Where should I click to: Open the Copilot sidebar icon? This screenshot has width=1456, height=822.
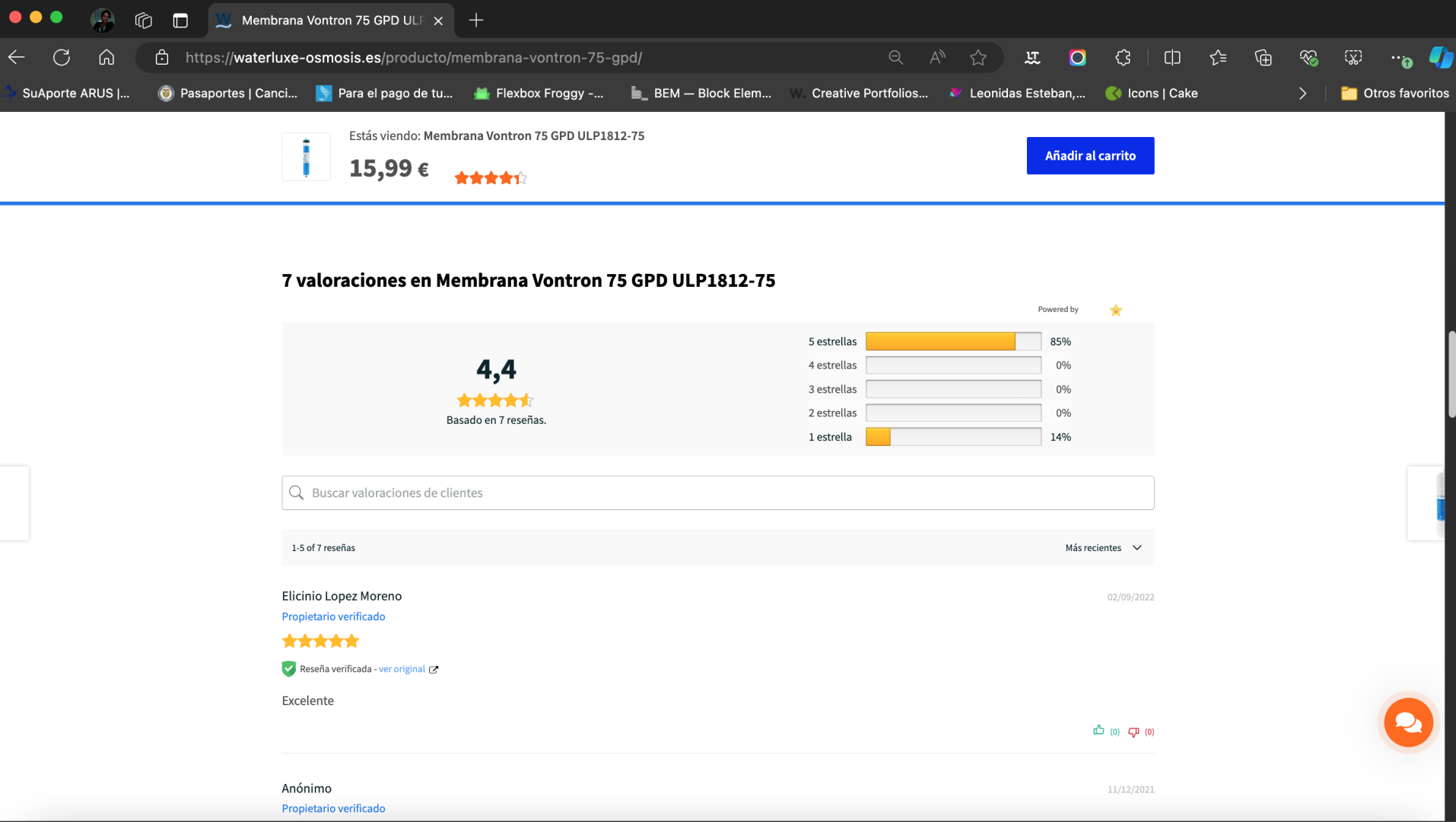click(x=1441, y=57)
